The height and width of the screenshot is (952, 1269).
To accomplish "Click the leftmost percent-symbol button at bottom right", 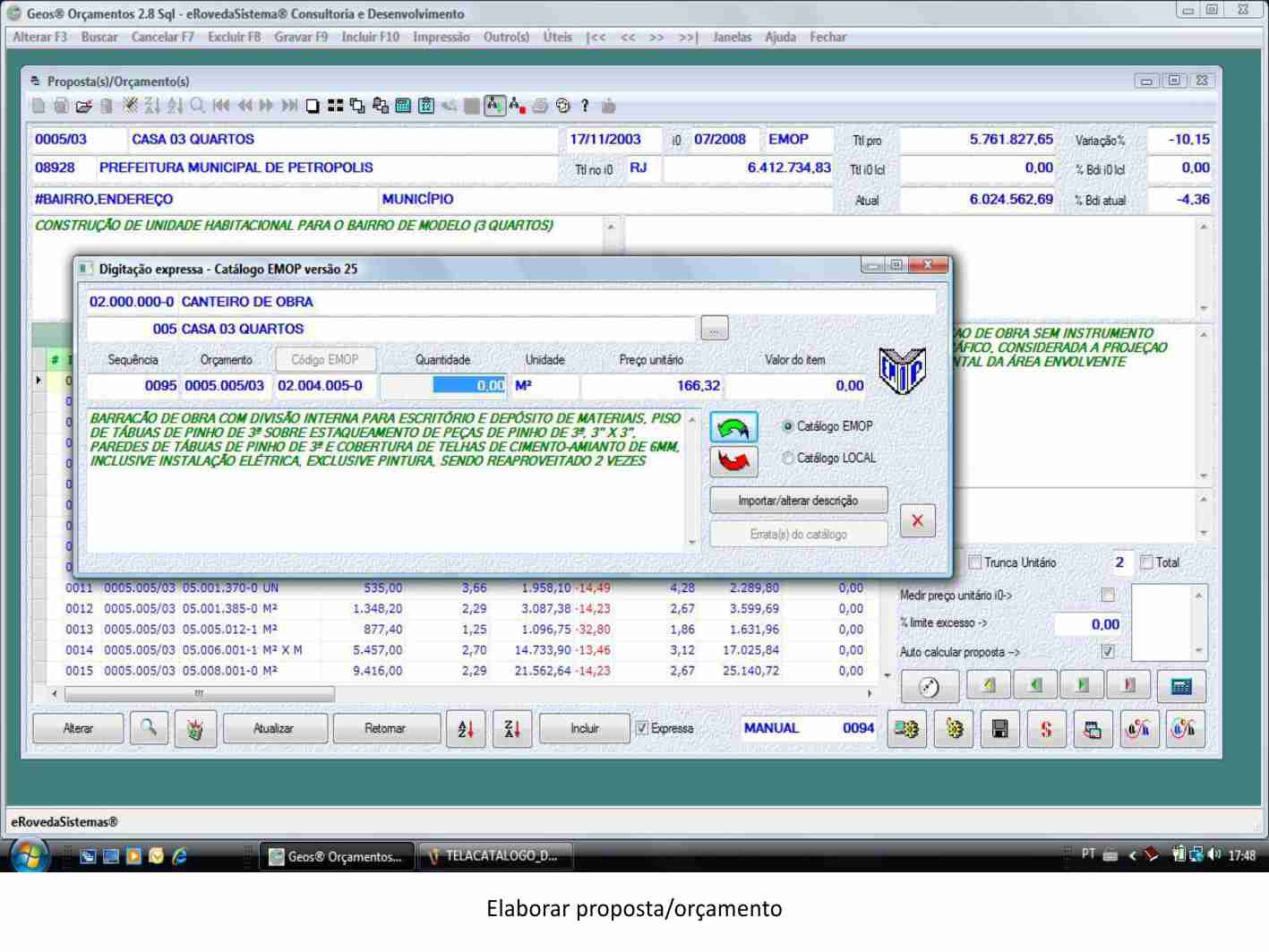I will pos(1138,728).
